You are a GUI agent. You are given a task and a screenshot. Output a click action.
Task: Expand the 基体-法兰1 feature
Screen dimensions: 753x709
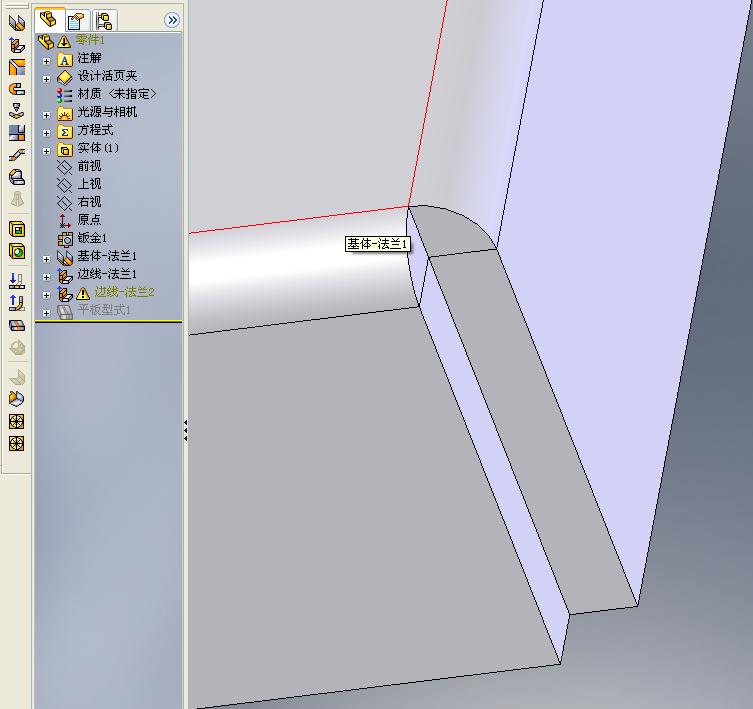pyautogui.click(x=47, y=259)
